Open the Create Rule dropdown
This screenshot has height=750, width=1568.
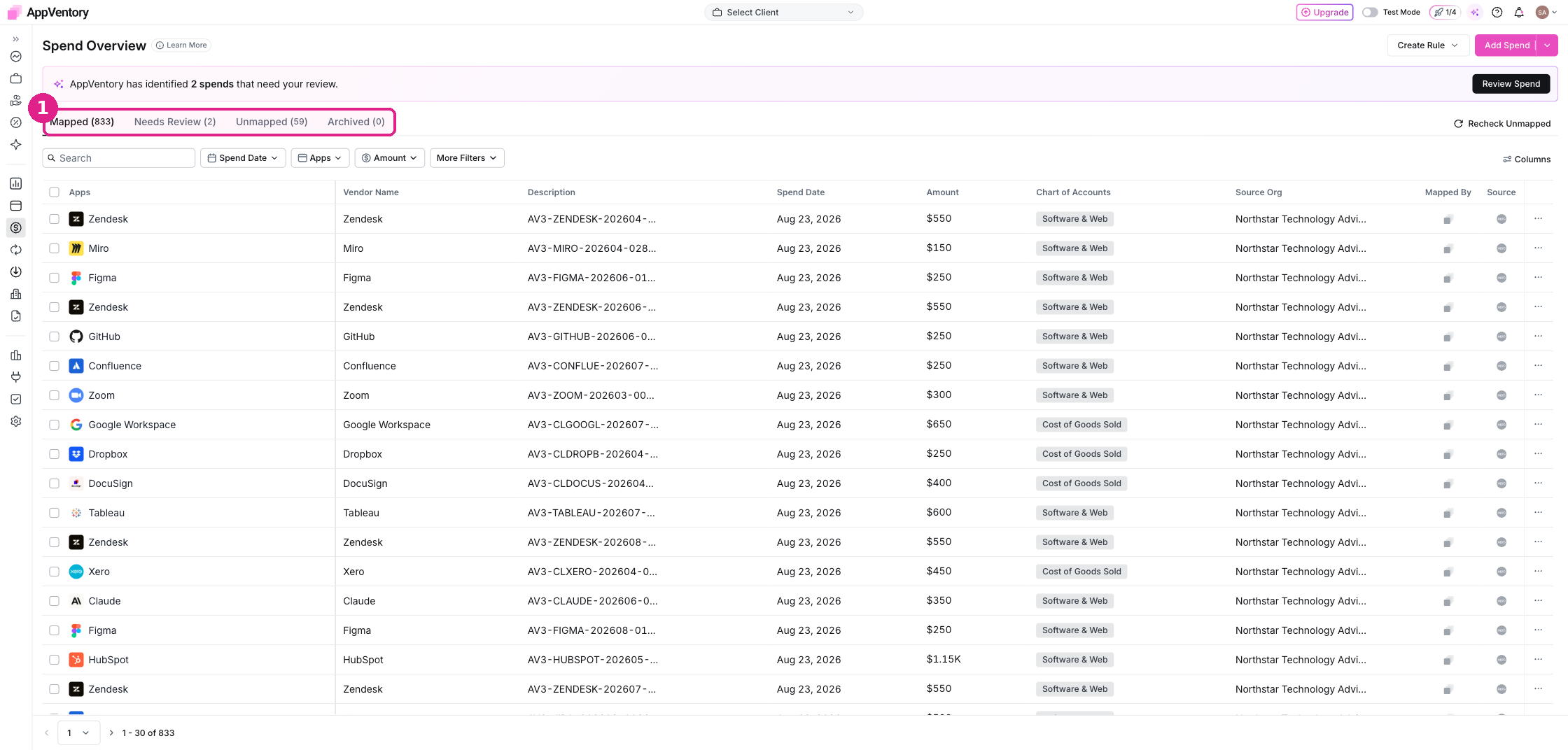[x=1427, y=45]
